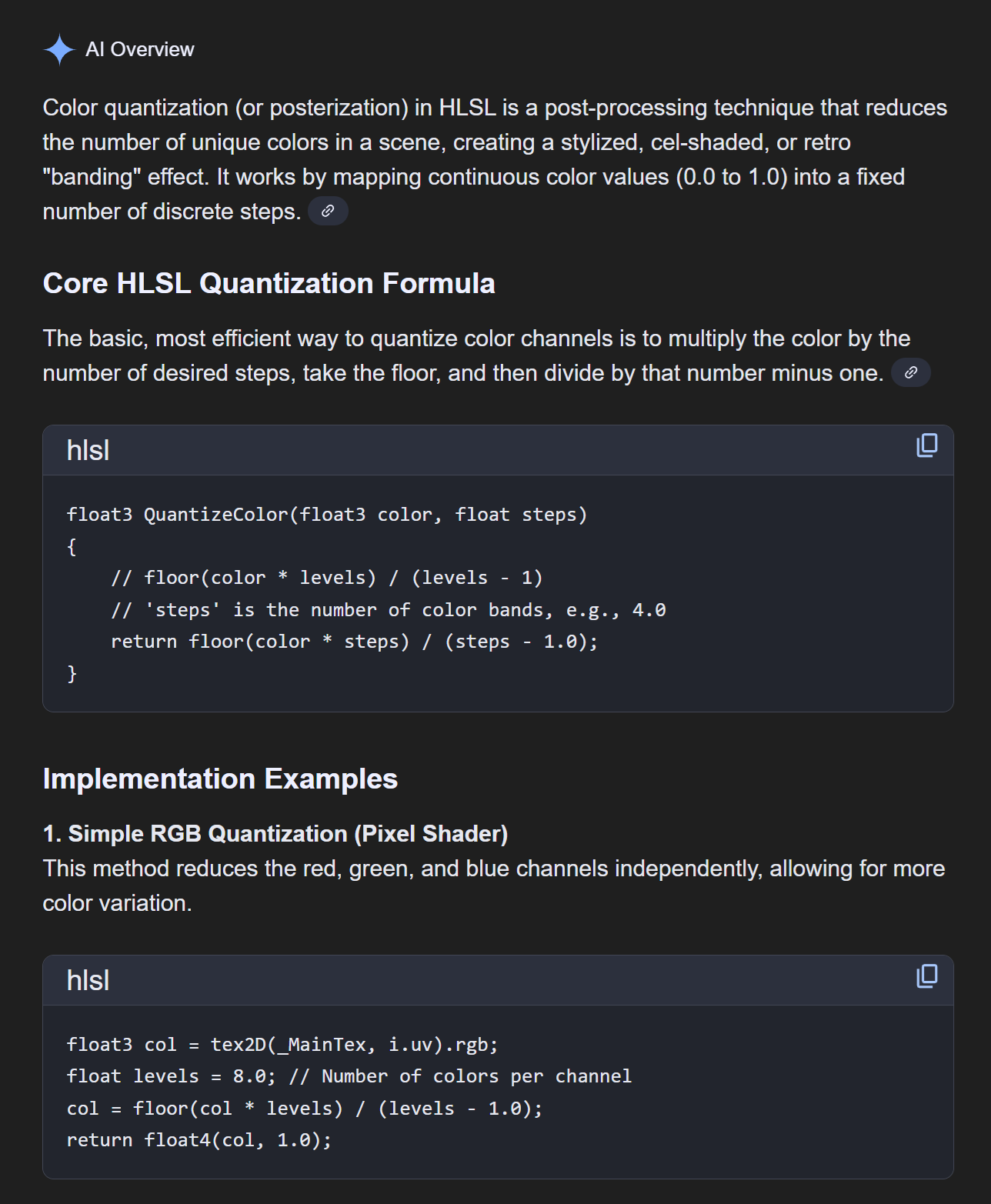Screen dimensions: 991x1204
Task: Open the source link after "discrete steps."
Action: 328,211
